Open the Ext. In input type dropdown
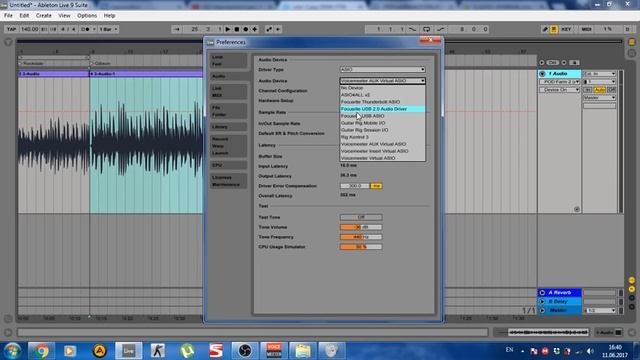 (x=599, y=74)
